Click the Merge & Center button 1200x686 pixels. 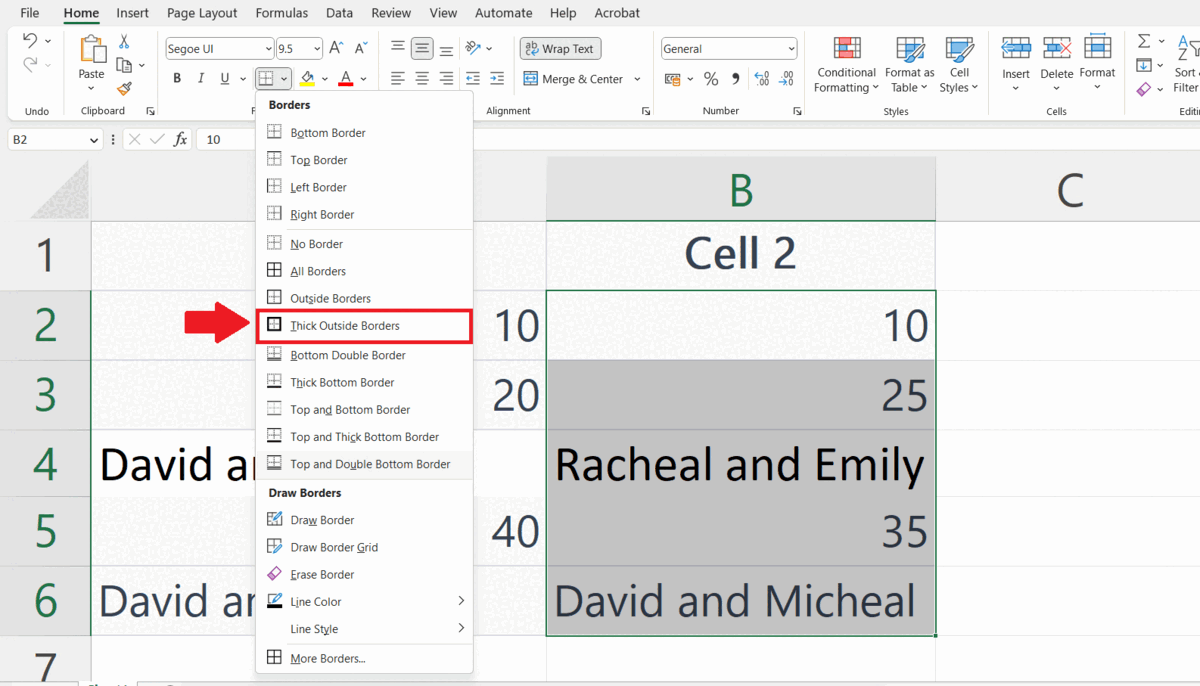click(576, 78)
